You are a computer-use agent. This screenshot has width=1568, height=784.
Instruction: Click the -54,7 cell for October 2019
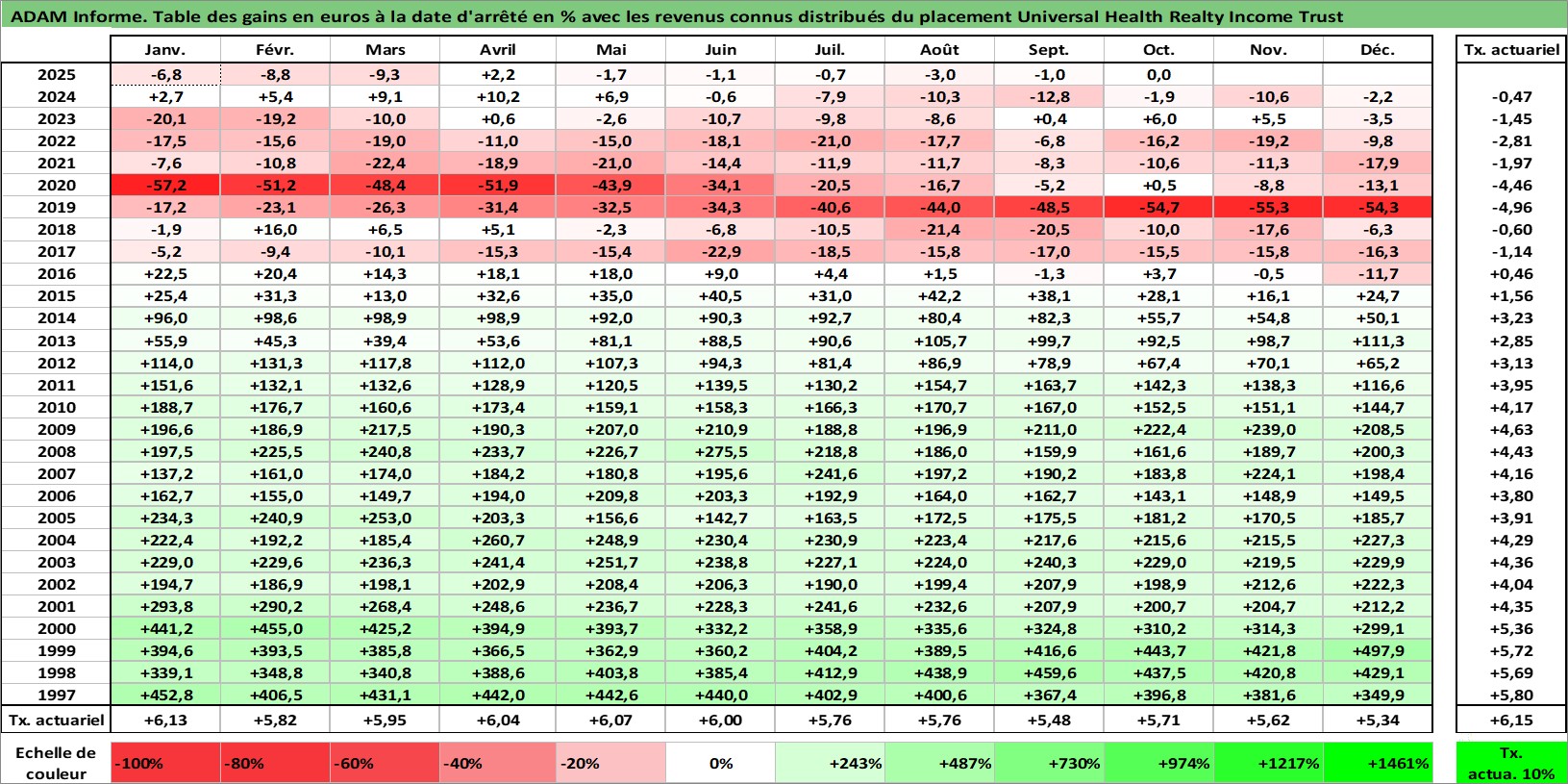click(x=1159, y=207)
